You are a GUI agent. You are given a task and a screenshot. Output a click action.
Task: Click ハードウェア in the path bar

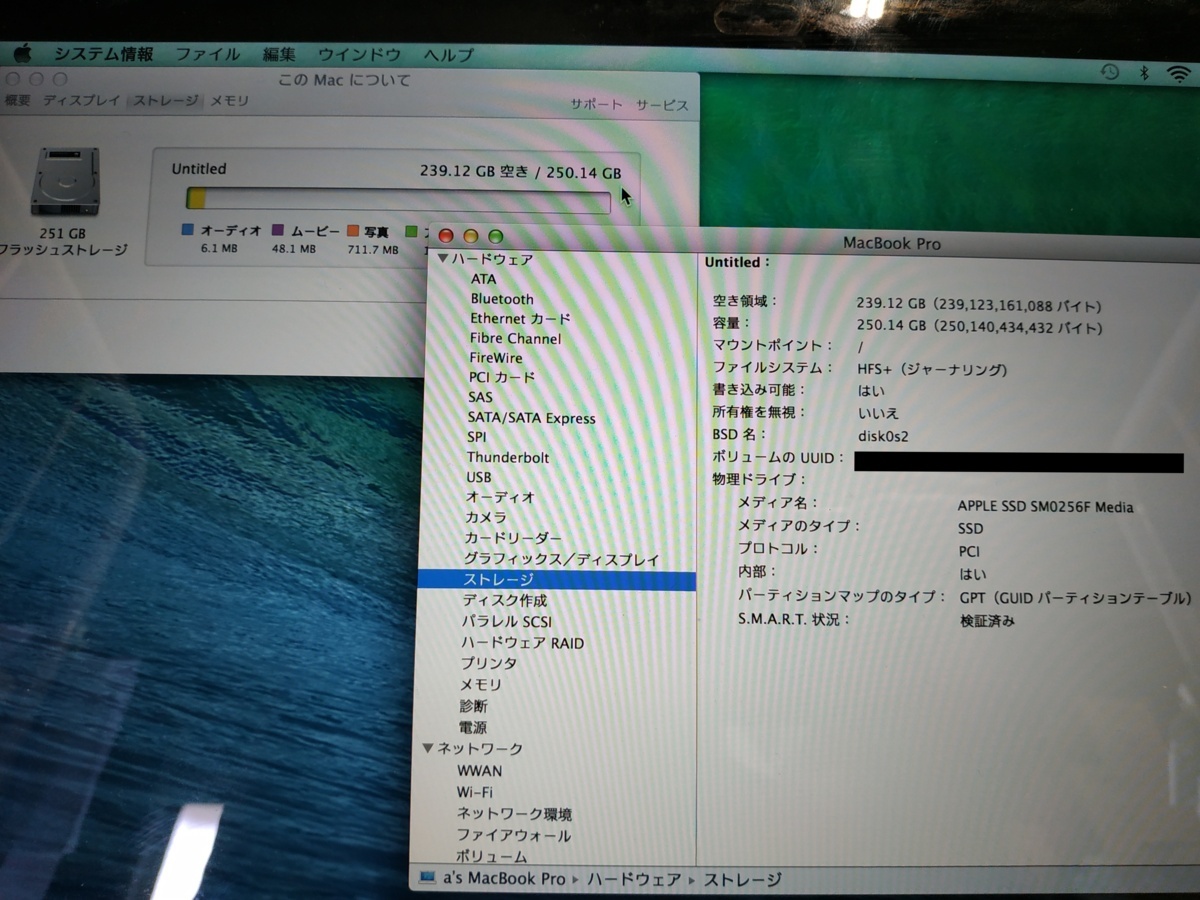point(635,880)
